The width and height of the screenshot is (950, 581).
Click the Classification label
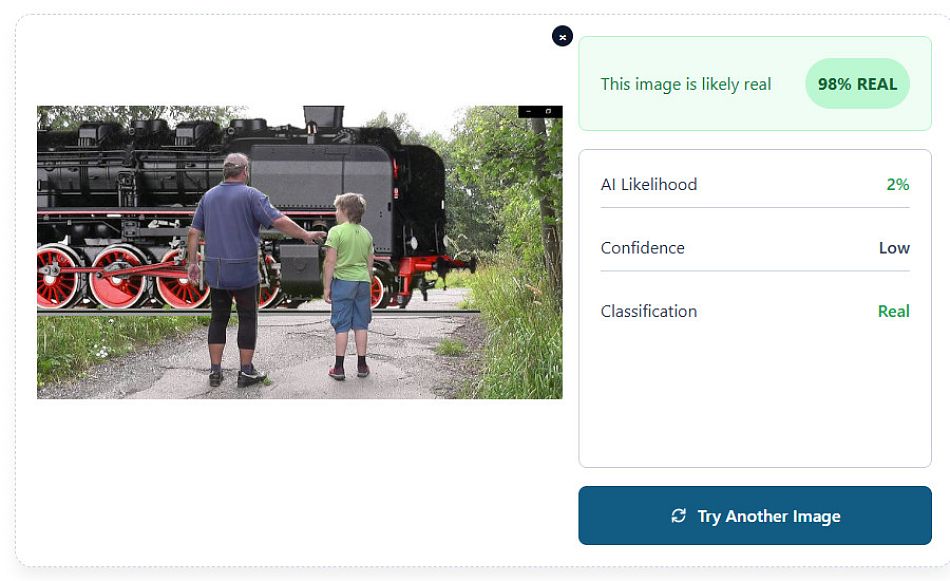649,311
